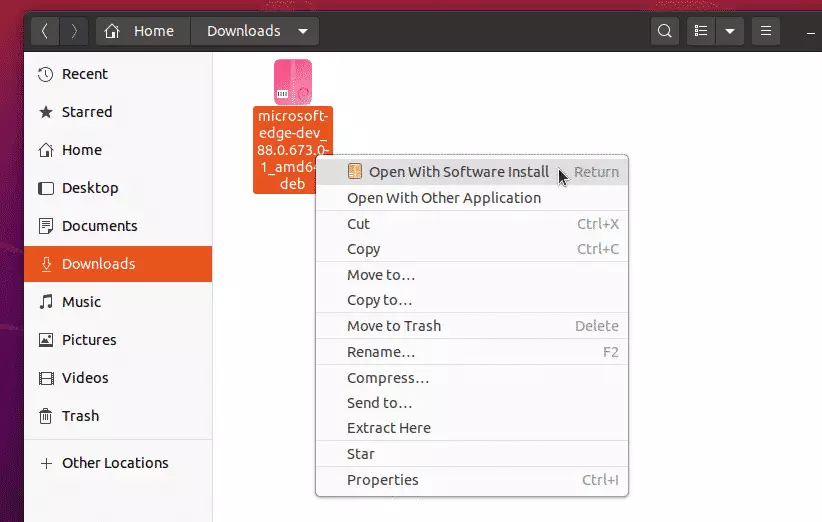Click the Desktop icon in sidebar
The image size is (822, 522).
click(x=46, y=188)
